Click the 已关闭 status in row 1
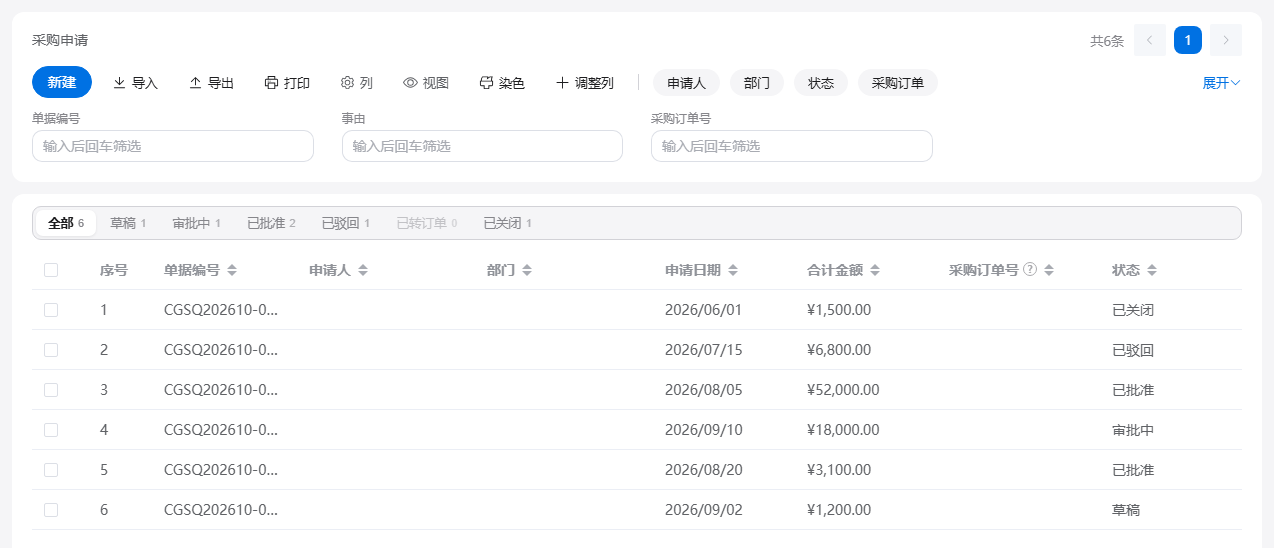1274x548 pixels. click(1133, 310)
